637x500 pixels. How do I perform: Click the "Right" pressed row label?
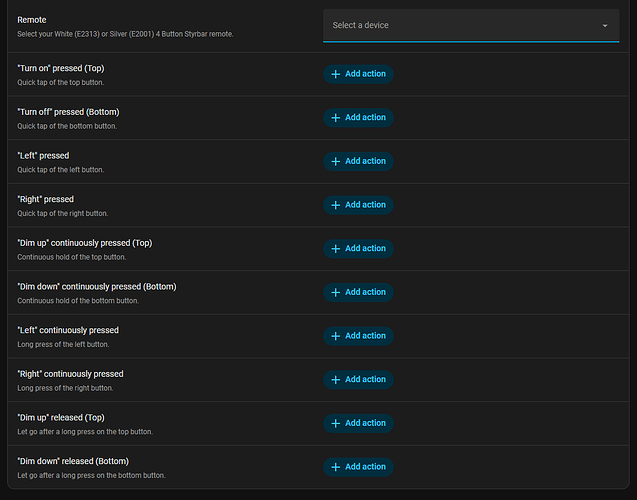coord(45,199)
